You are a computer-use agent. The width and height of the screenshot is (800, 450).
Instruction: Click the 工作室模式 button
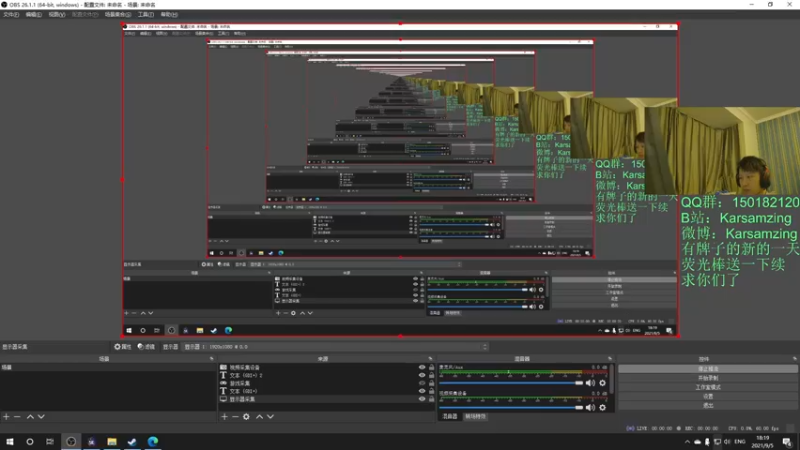[708, 387]
